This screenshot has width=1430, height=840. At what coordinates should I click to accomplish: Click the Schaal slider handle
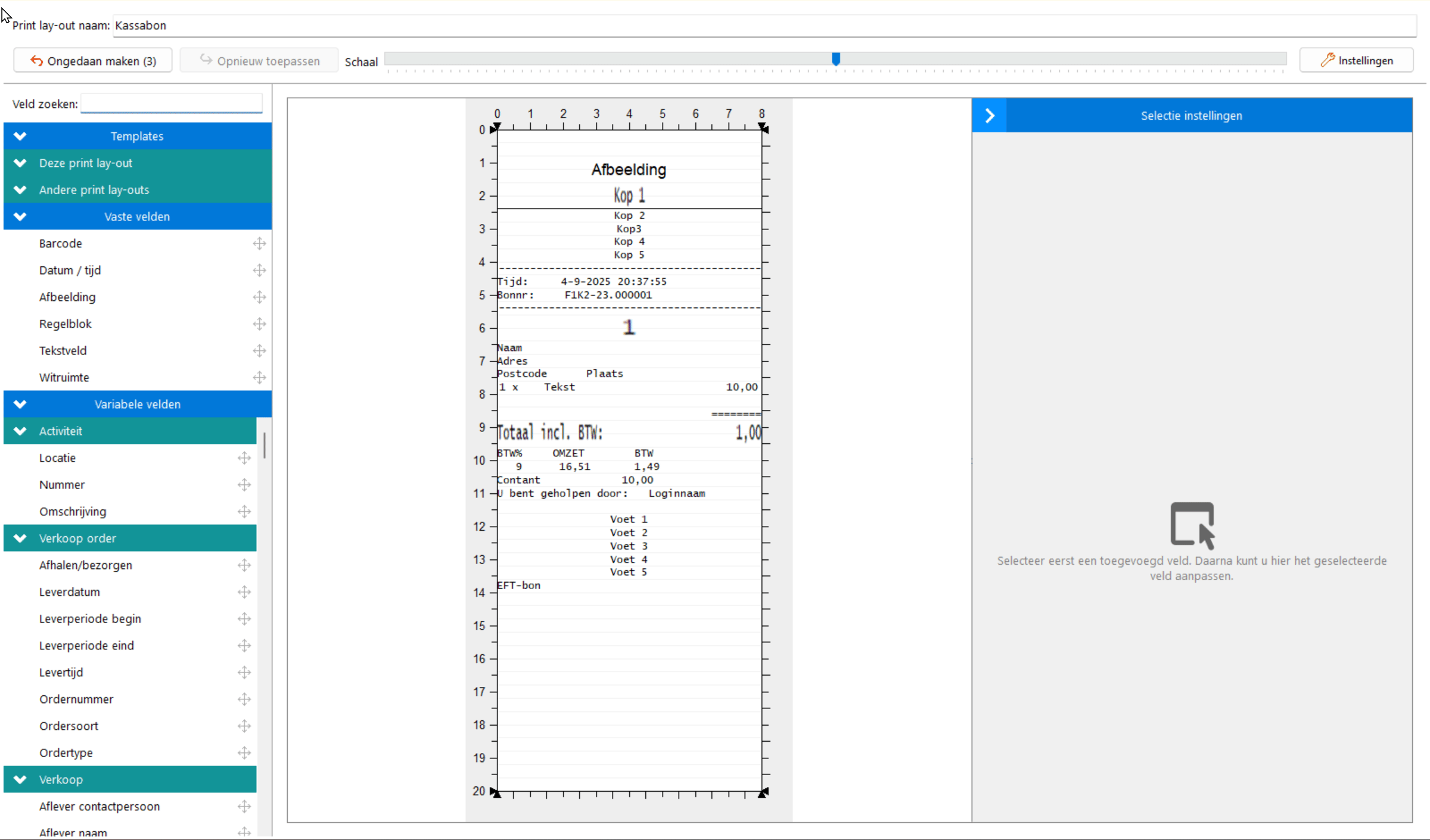pyautogui.click(x=836, y=59)
